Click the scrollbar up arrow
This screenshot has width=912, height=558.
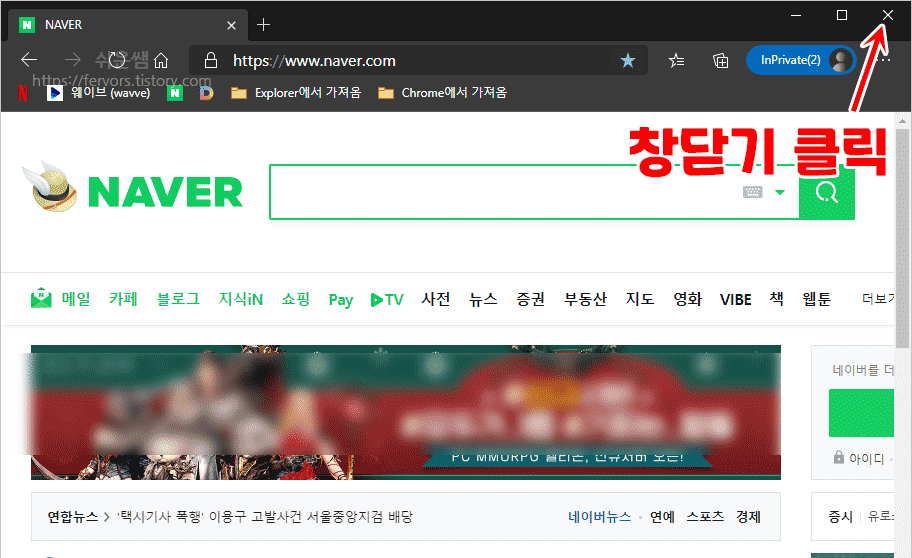click(x=902, y=121)
